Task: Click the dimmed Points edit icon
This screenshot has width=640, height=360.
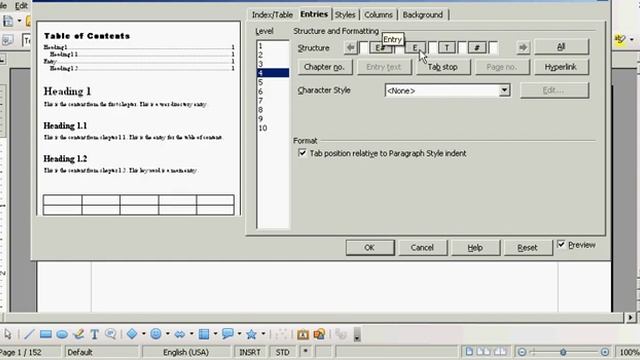Action: [281, 334]
